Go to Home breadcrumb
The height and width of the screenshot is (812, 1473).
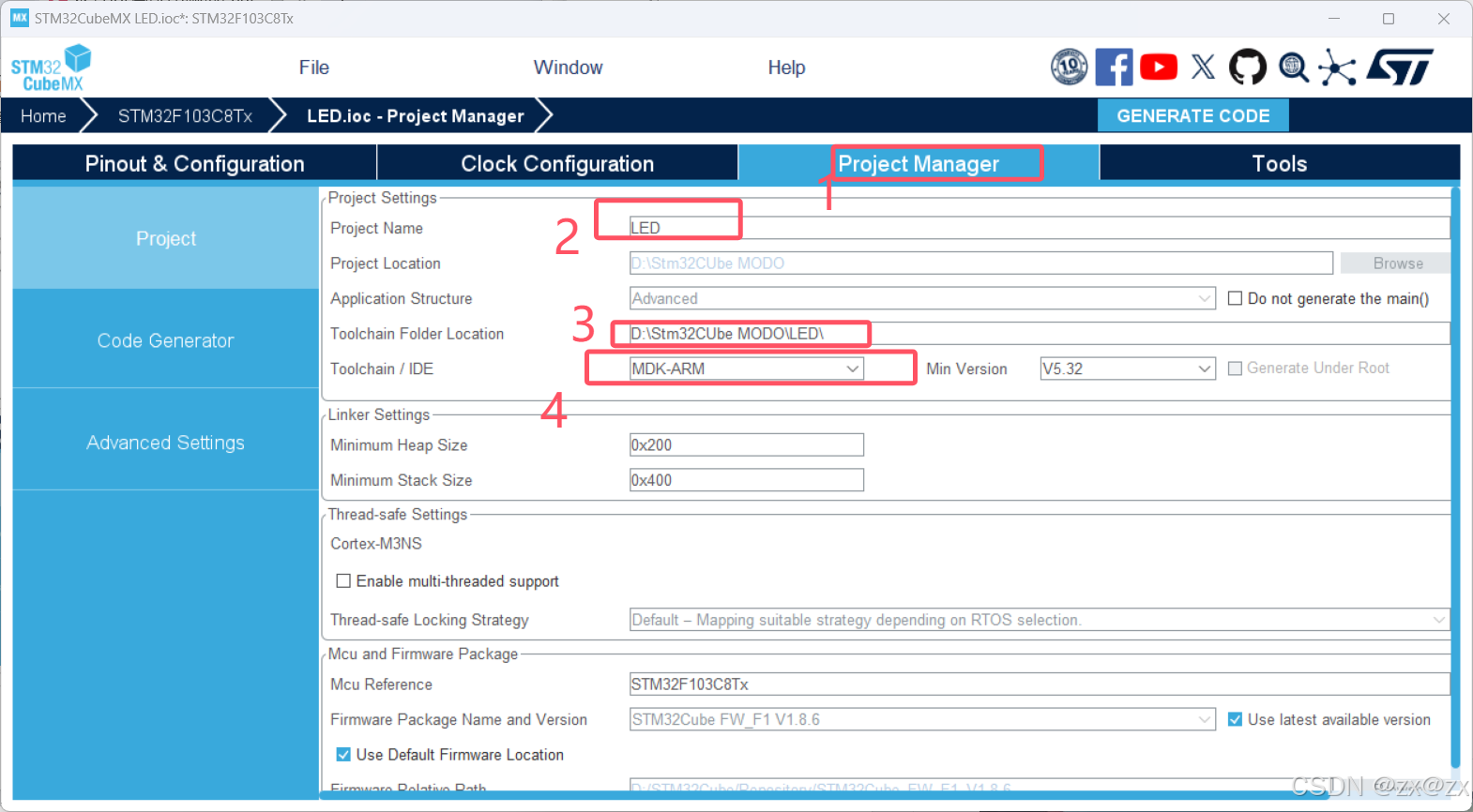tap(43, 115)
